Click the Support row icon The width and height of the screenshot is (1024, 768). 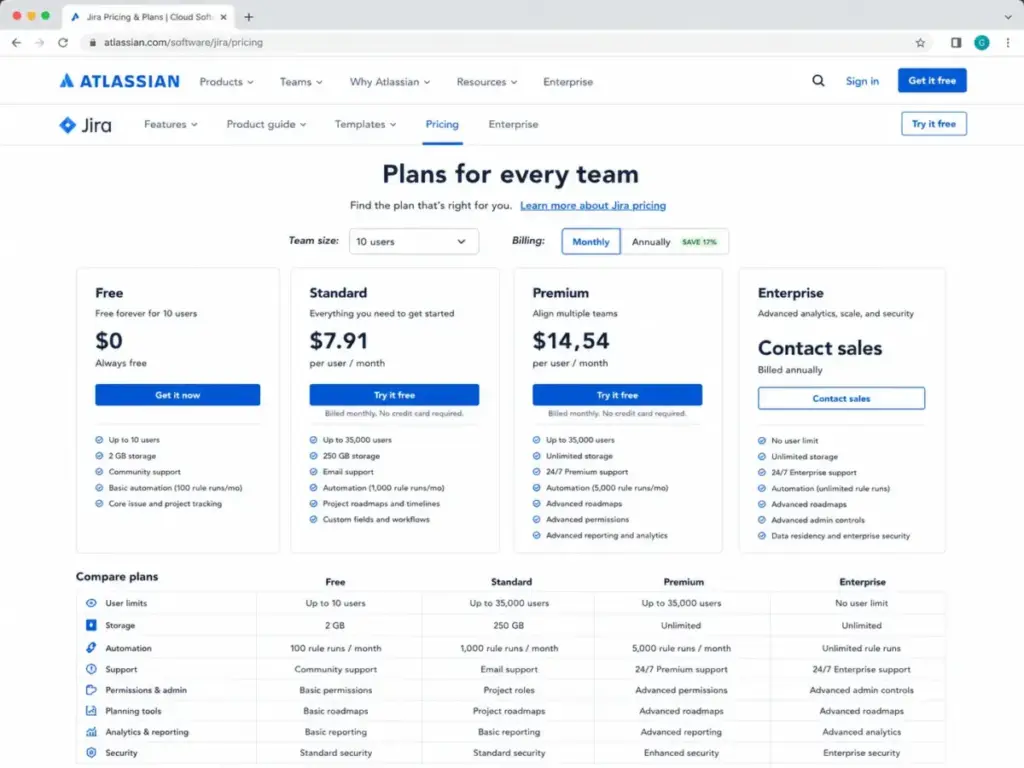click(91, 669)
